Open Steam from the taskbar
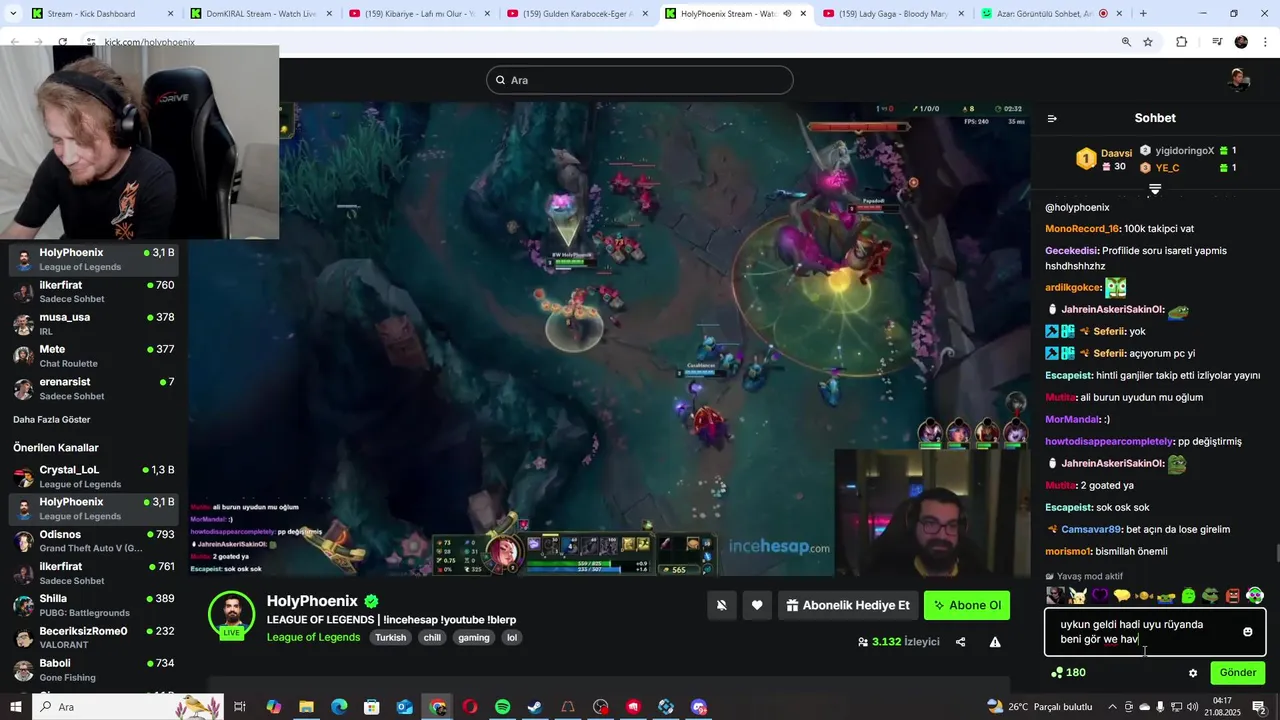 point(535,707)
